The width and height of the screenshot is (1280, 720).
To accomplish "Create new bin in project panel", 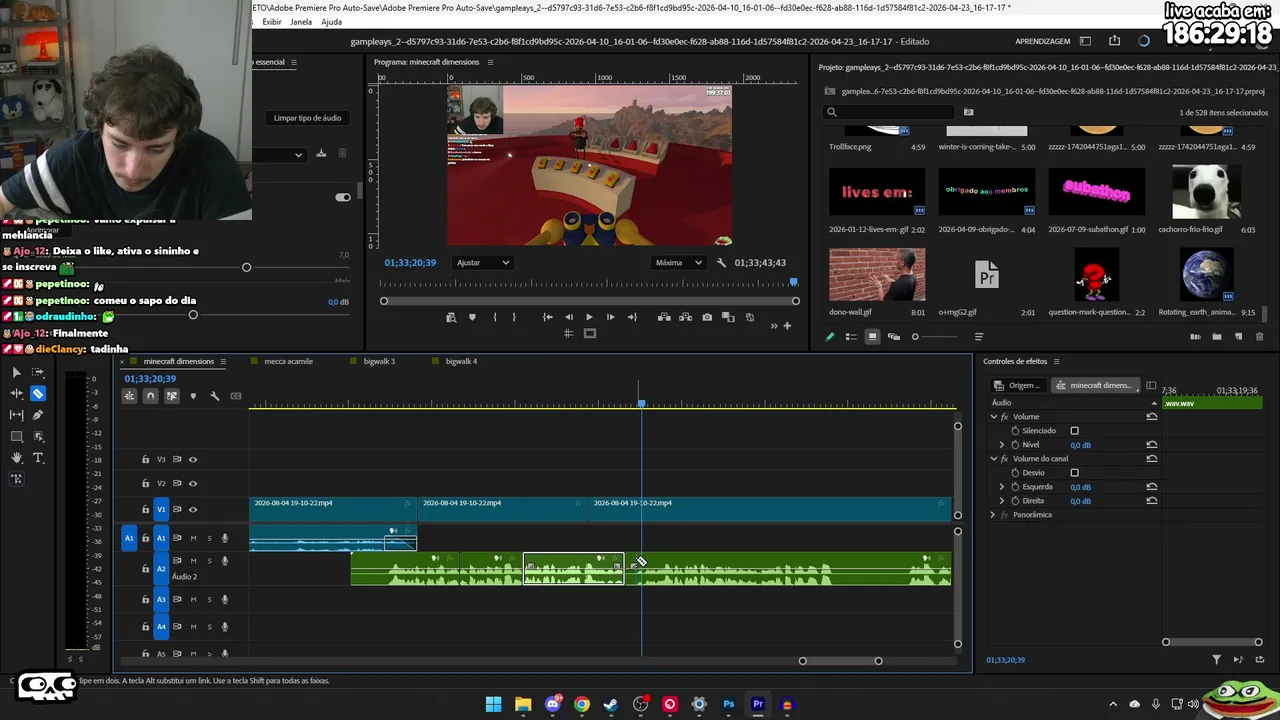I will (x=1217, y=337).
